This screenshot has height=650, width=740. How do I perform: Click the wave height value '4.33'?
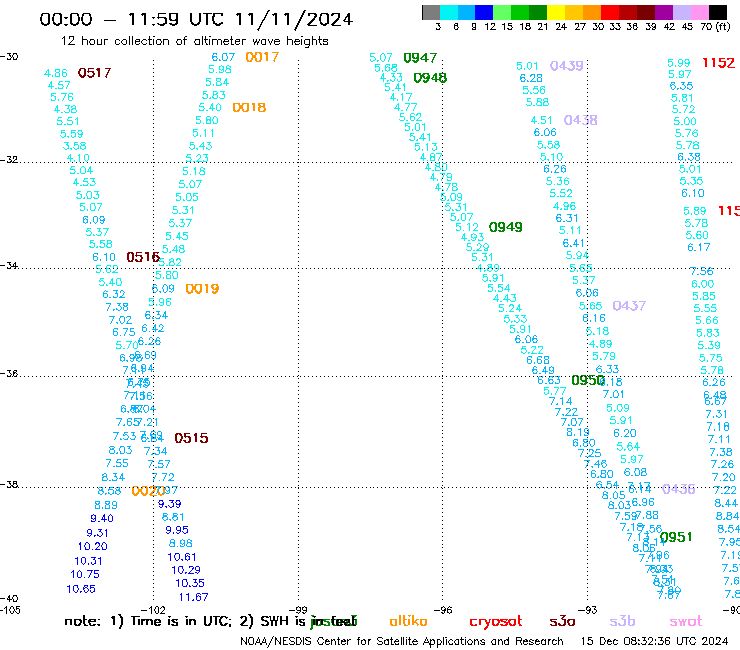(391, 77)
